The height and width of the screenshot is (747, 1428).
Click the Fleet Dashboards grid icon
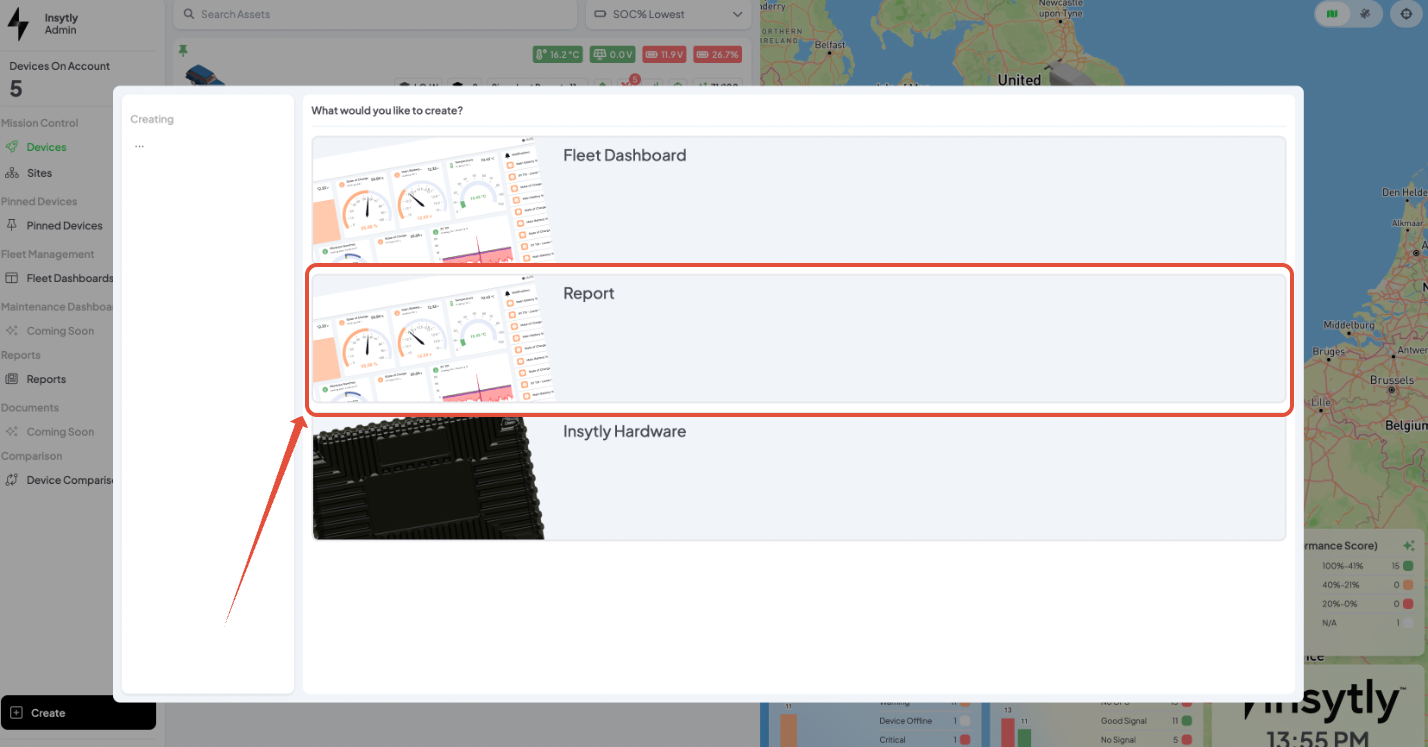(x=12, y=278)
